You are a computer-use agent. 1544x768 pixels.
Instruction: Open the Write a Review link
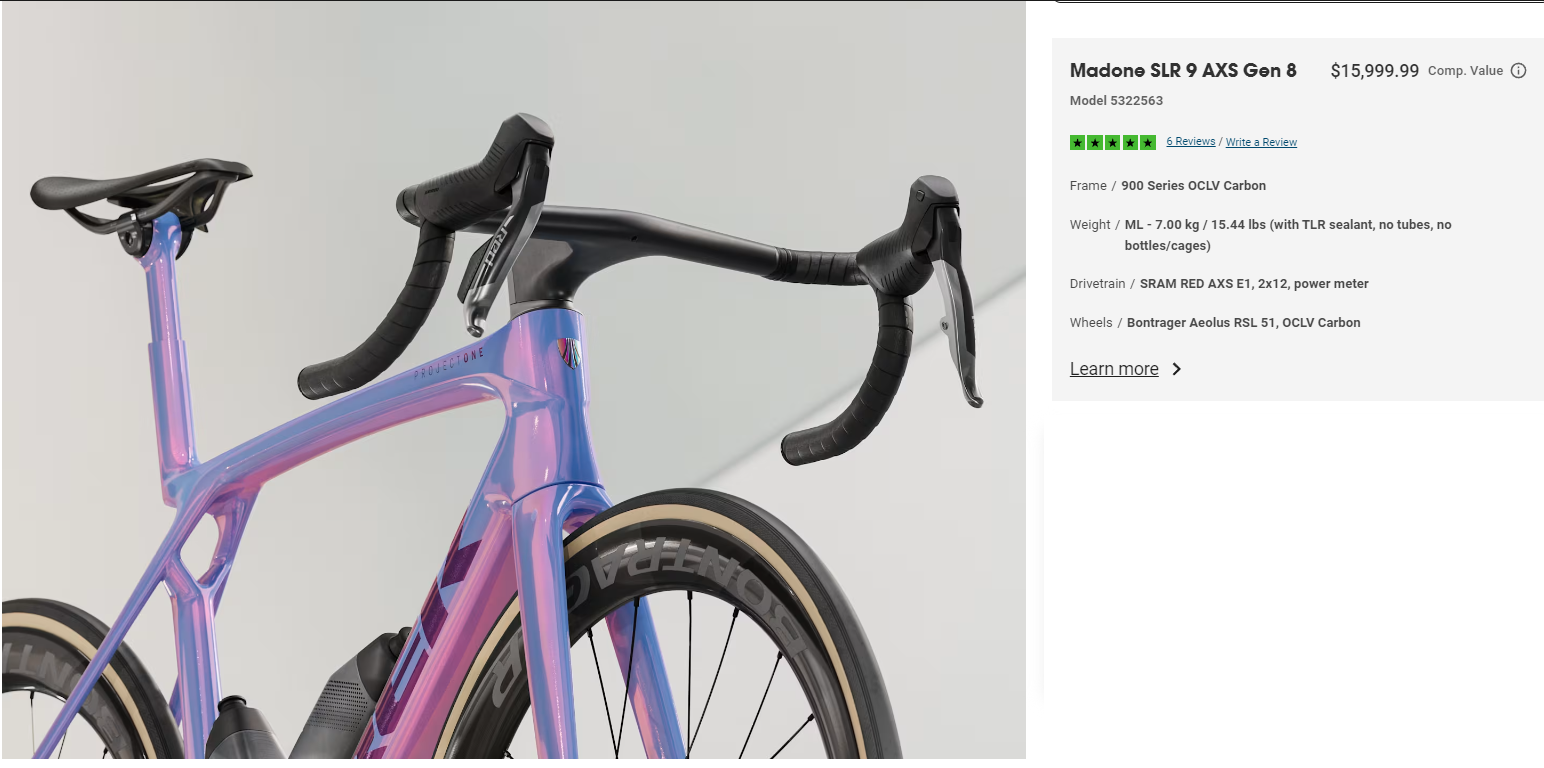pos(1261,142)
